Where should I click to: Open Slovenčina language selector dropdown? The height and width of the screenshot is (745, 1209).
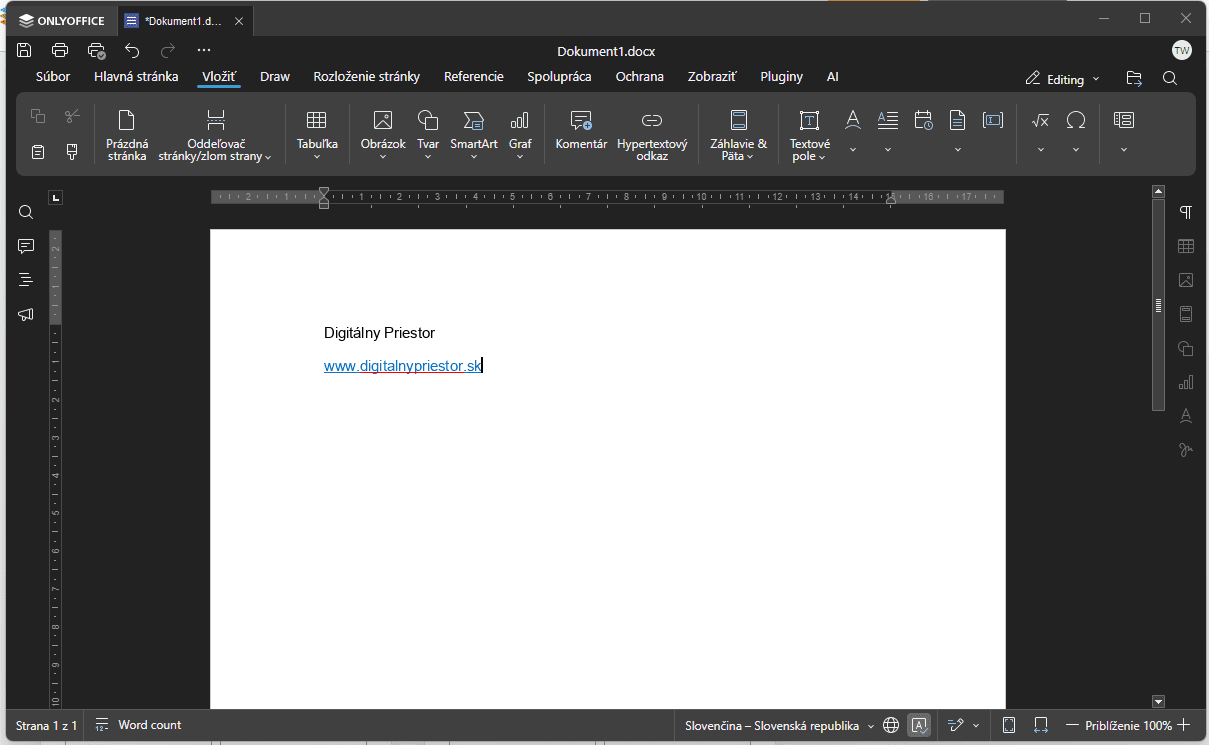[x=779, y=725]
